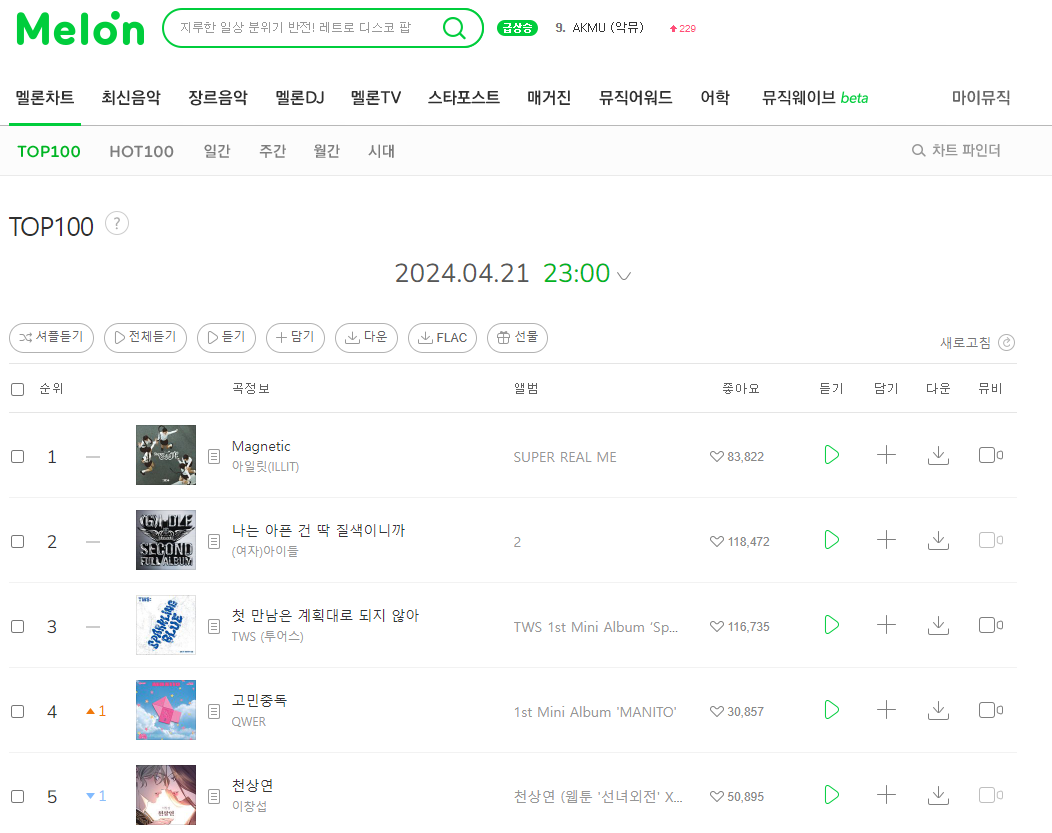The image size is (1052, 833).
Task: Click the refresh icon next to 새로고침
Action: [1006, 343]
